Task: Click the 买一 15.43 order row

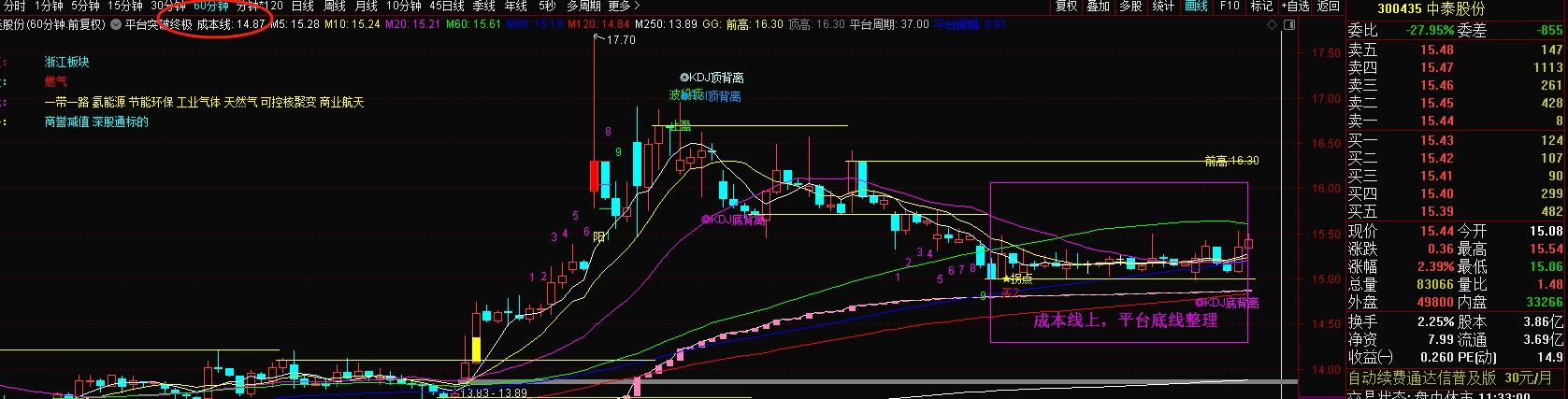Action: [1456, 140]
